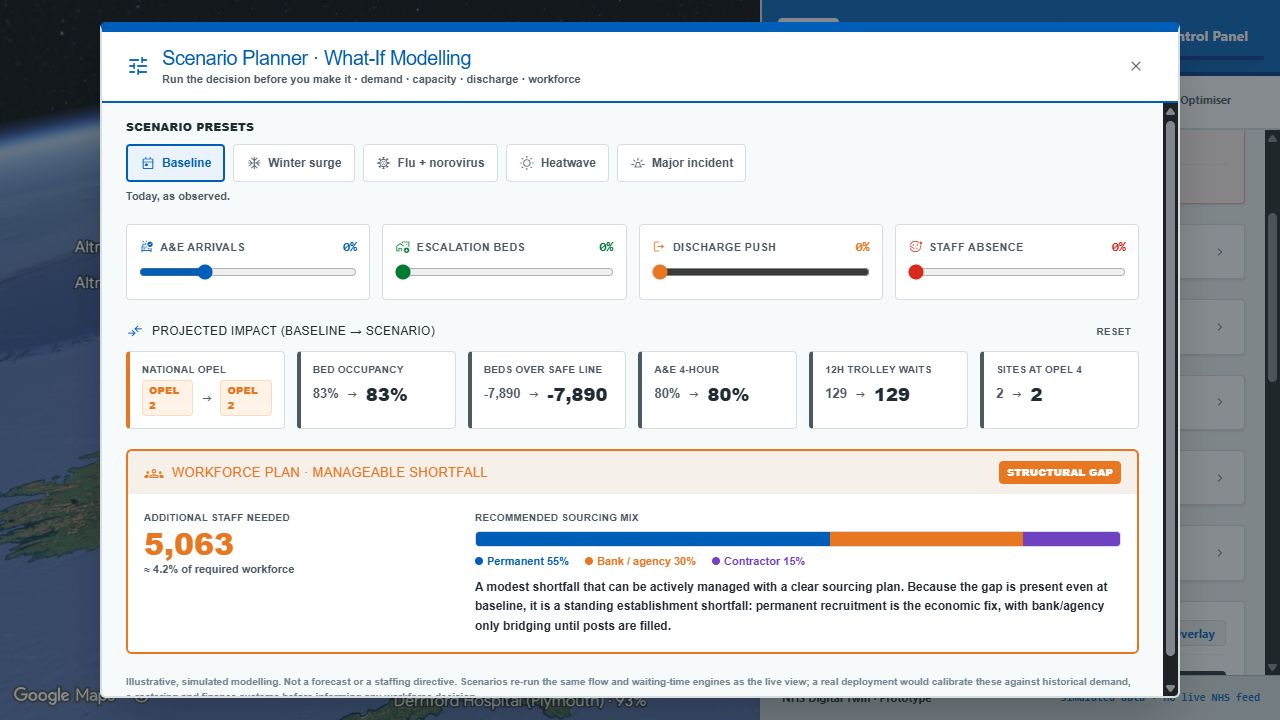Screen dimensions: 1280x720
Task: Click the snowflake icon on Winter surge
Action: tap(254, 163)
